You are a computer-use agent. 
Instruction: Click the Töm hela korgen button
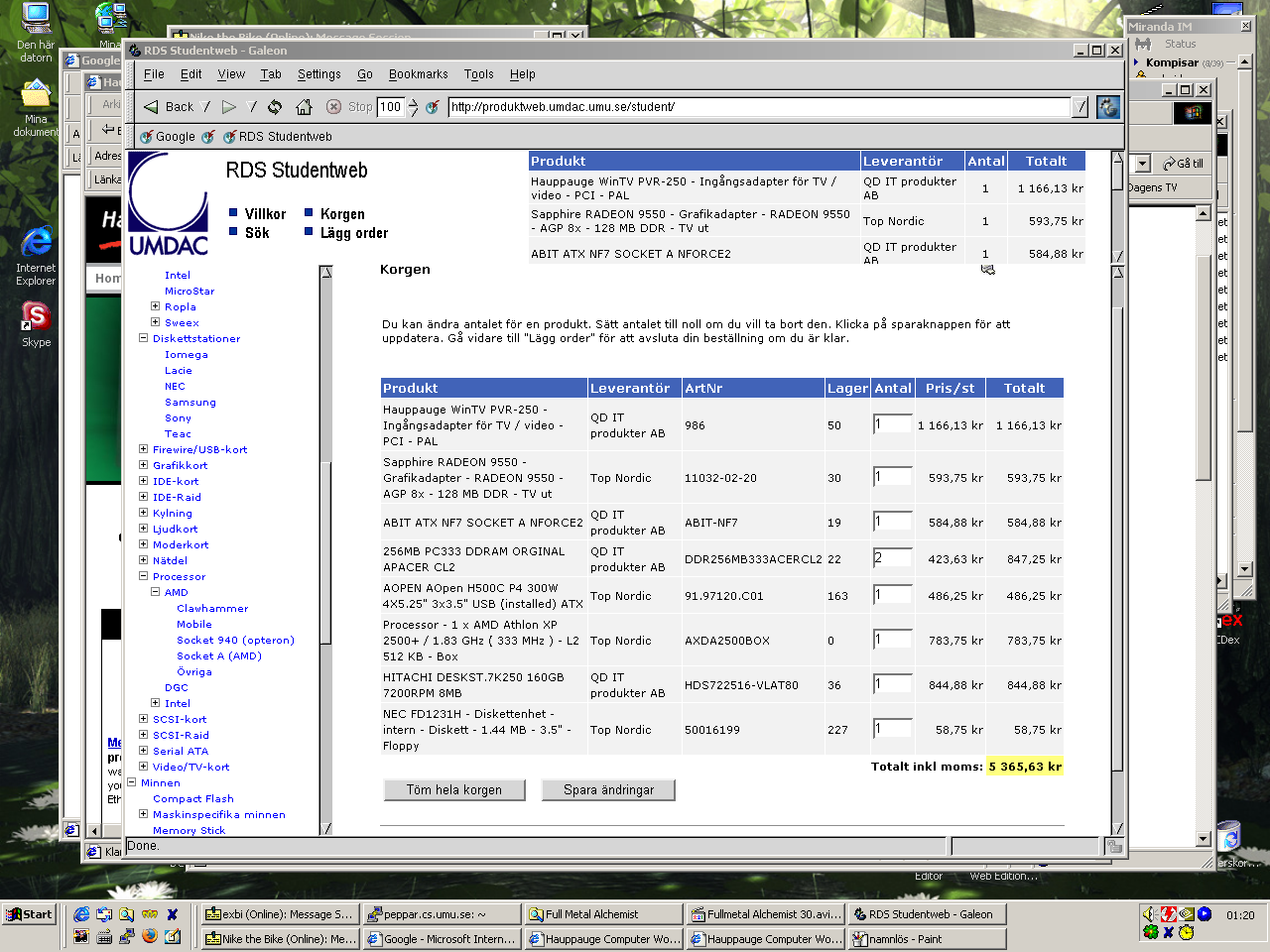coord(454,790)
